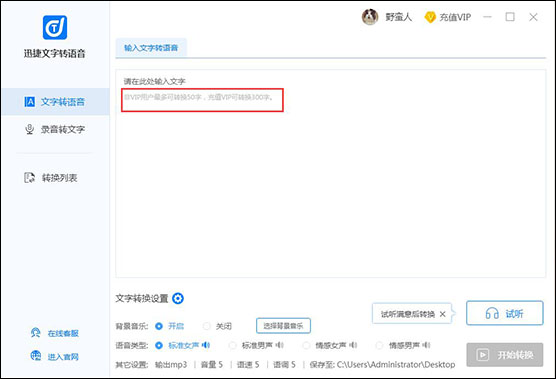The height and width of the screenshot is (379, 556).
Task: Click the 语调 5 setting
Action: tap(284, 364)
